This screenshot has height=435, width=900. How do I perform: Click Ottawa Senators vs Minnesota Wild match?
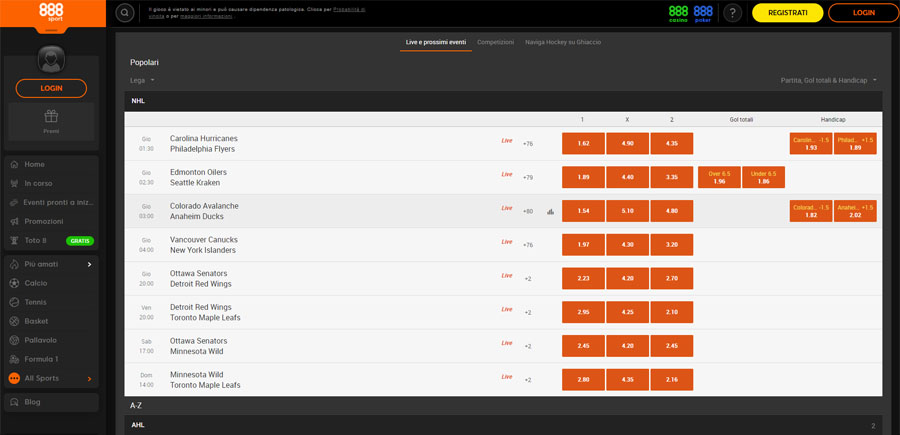(199, 346)
